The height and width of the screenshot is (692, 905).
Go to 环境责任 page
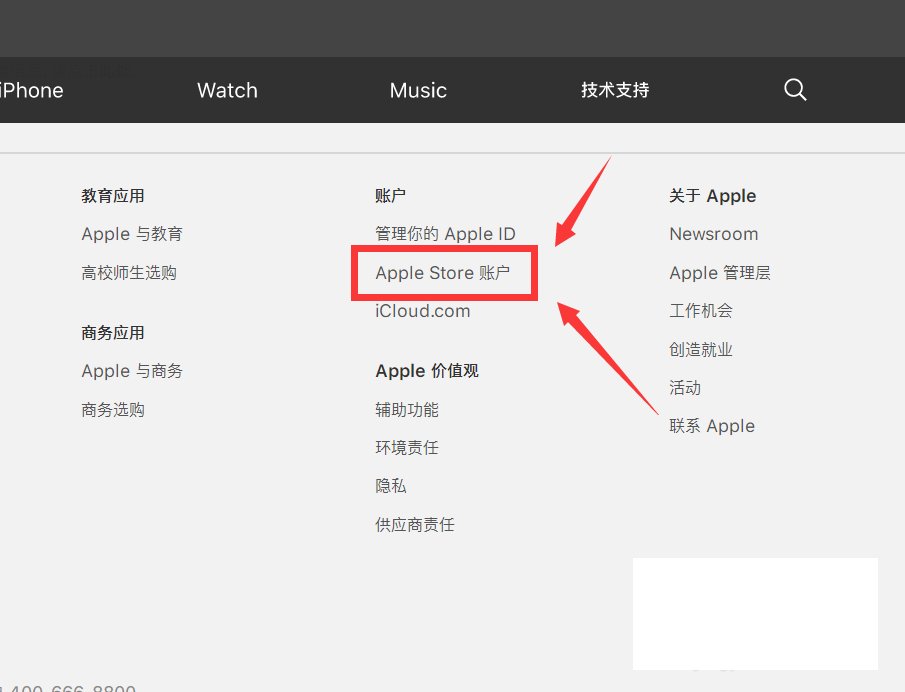(407, 448)
